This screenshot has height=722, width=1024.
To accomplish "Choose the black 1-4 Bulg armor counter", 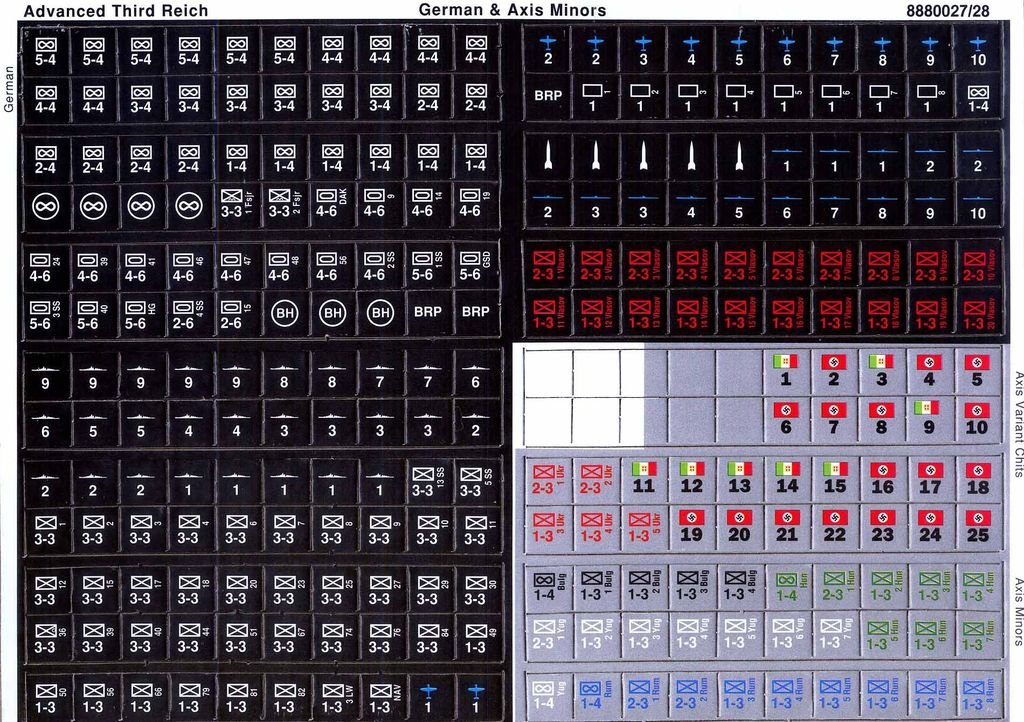I will point(548,586).
